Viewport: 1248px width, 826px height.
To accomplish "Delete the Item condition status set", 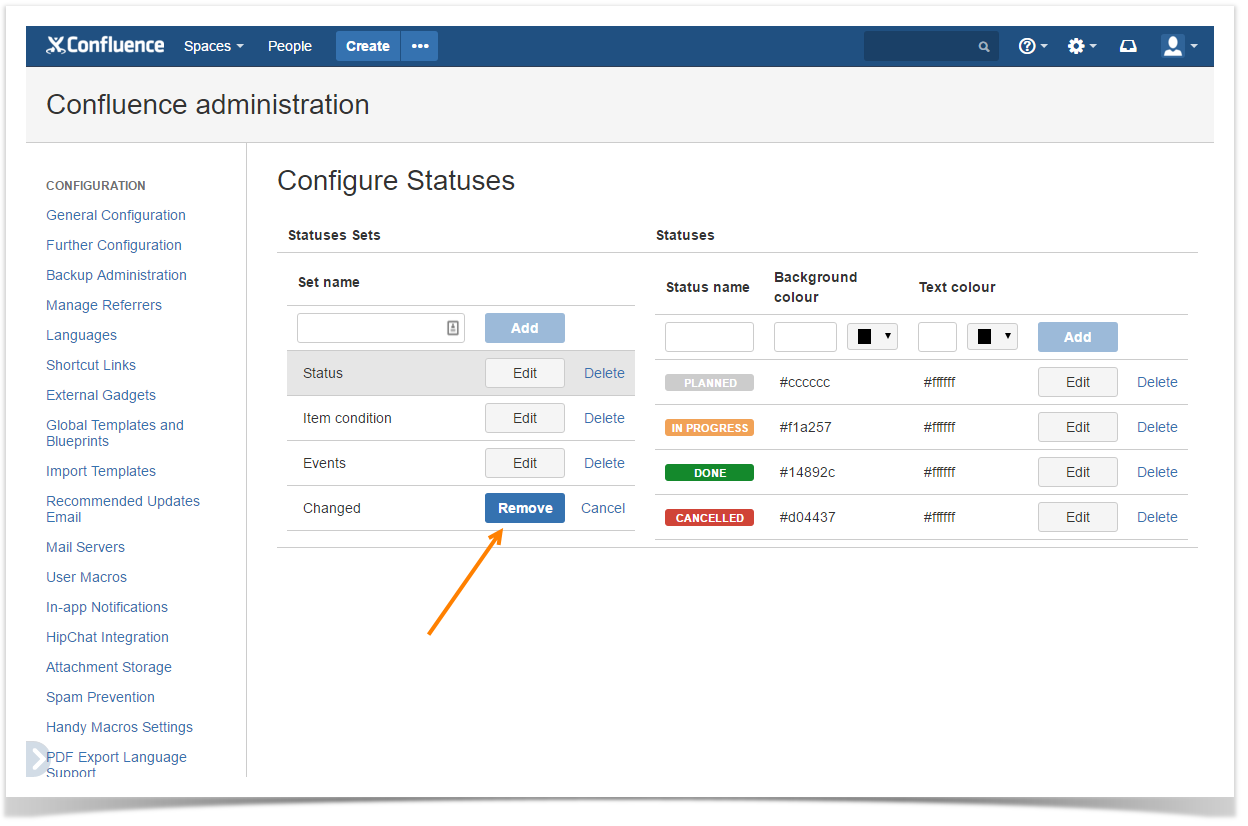I will click(604, 418).
